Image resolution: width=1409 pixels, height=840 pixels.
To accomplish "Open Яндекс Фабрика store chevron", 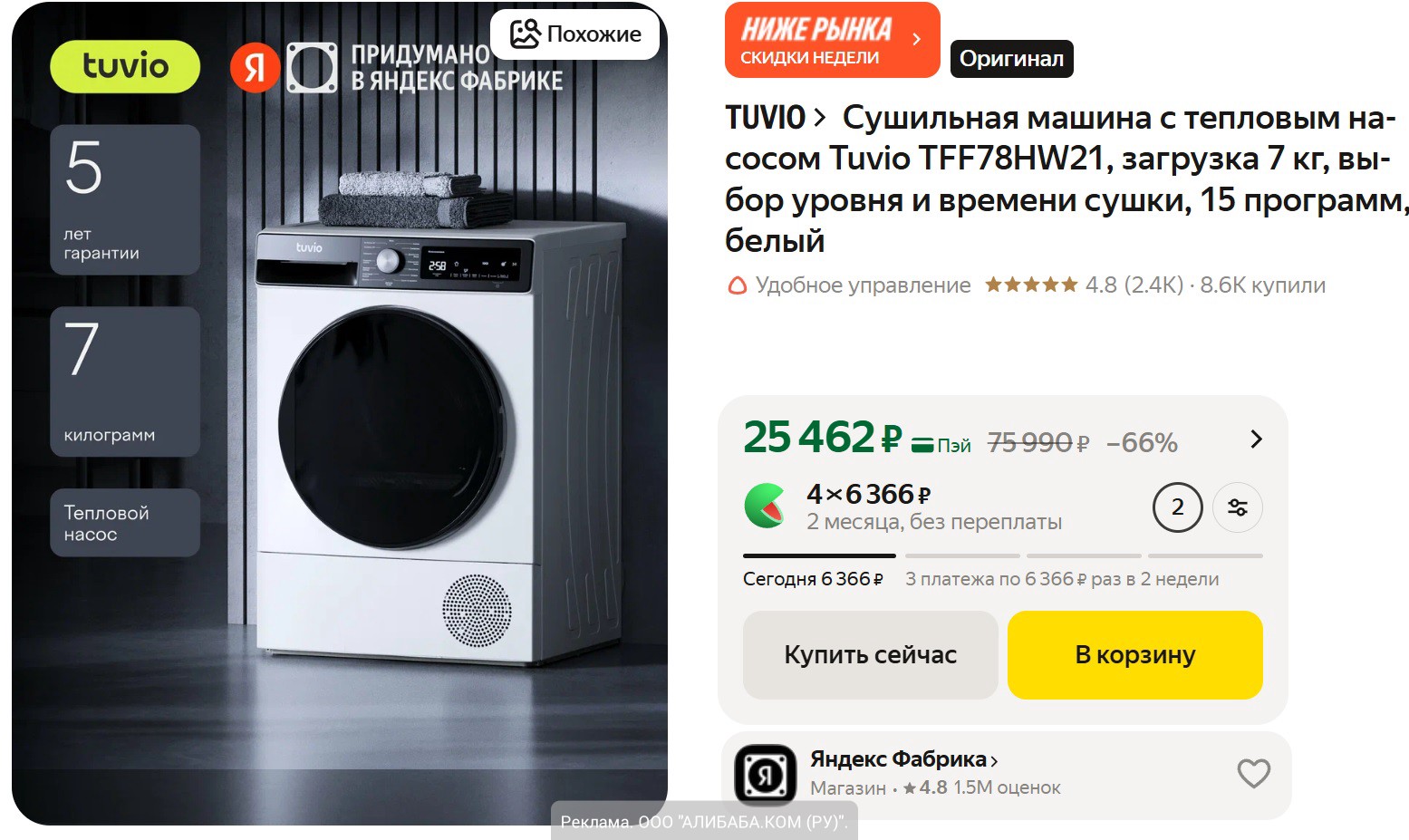I will click(x=994, y=761).
